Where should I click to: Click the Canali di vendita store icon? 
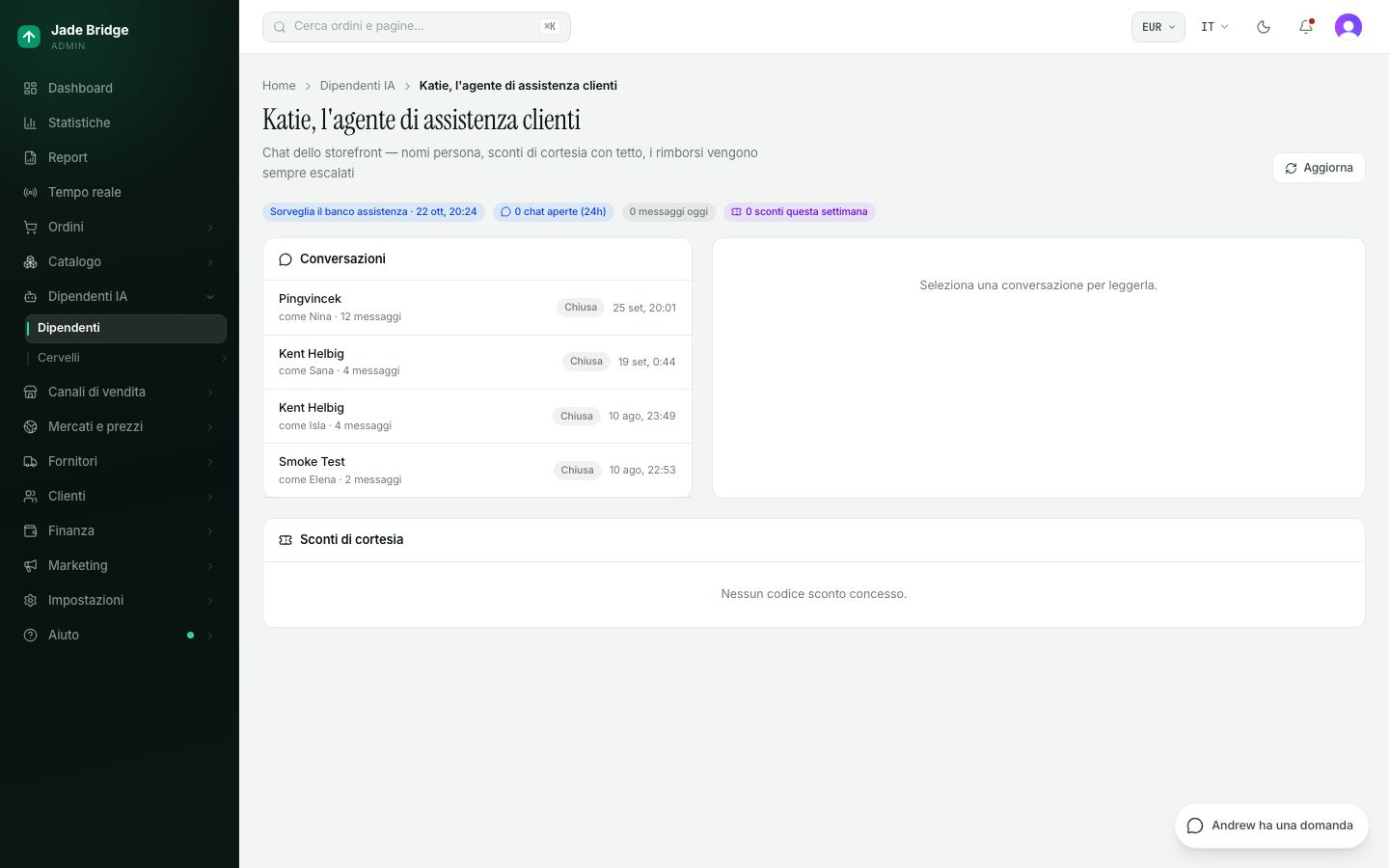[30, 393]
